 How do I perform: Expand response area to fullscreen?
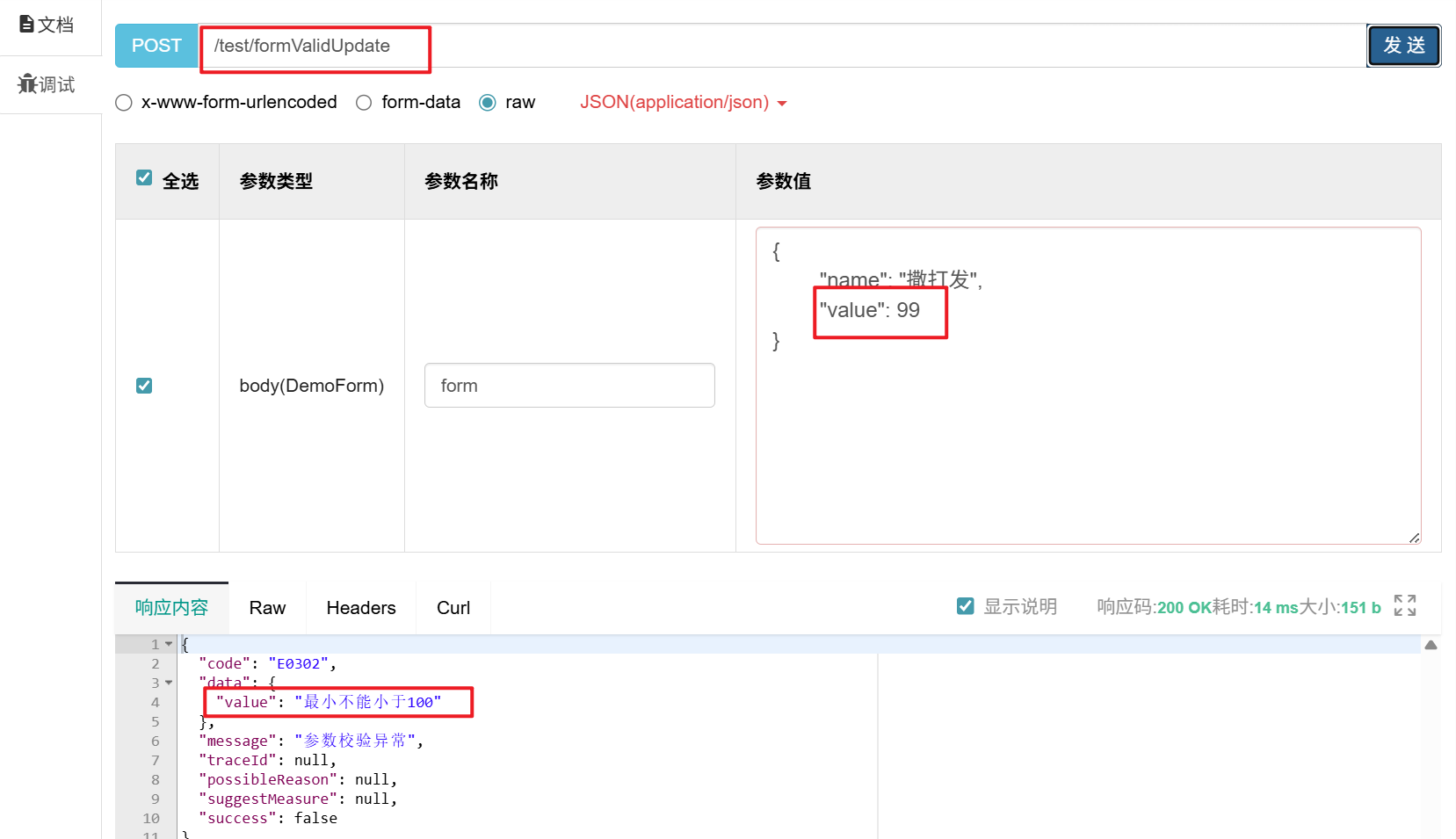click(1404, 605)
